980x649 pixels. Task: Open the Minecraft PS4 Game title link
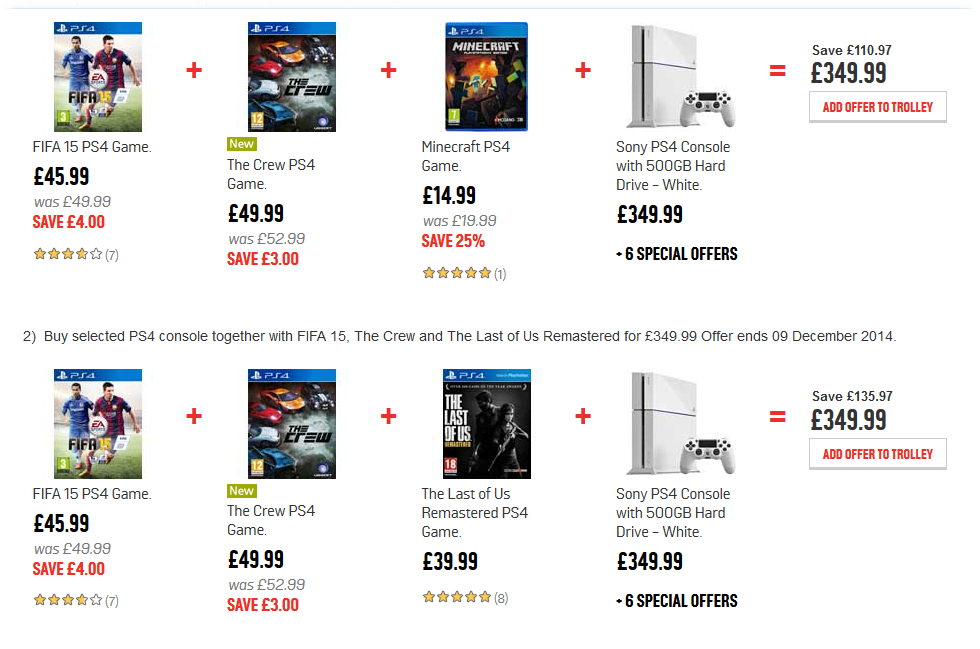point(465,156)
